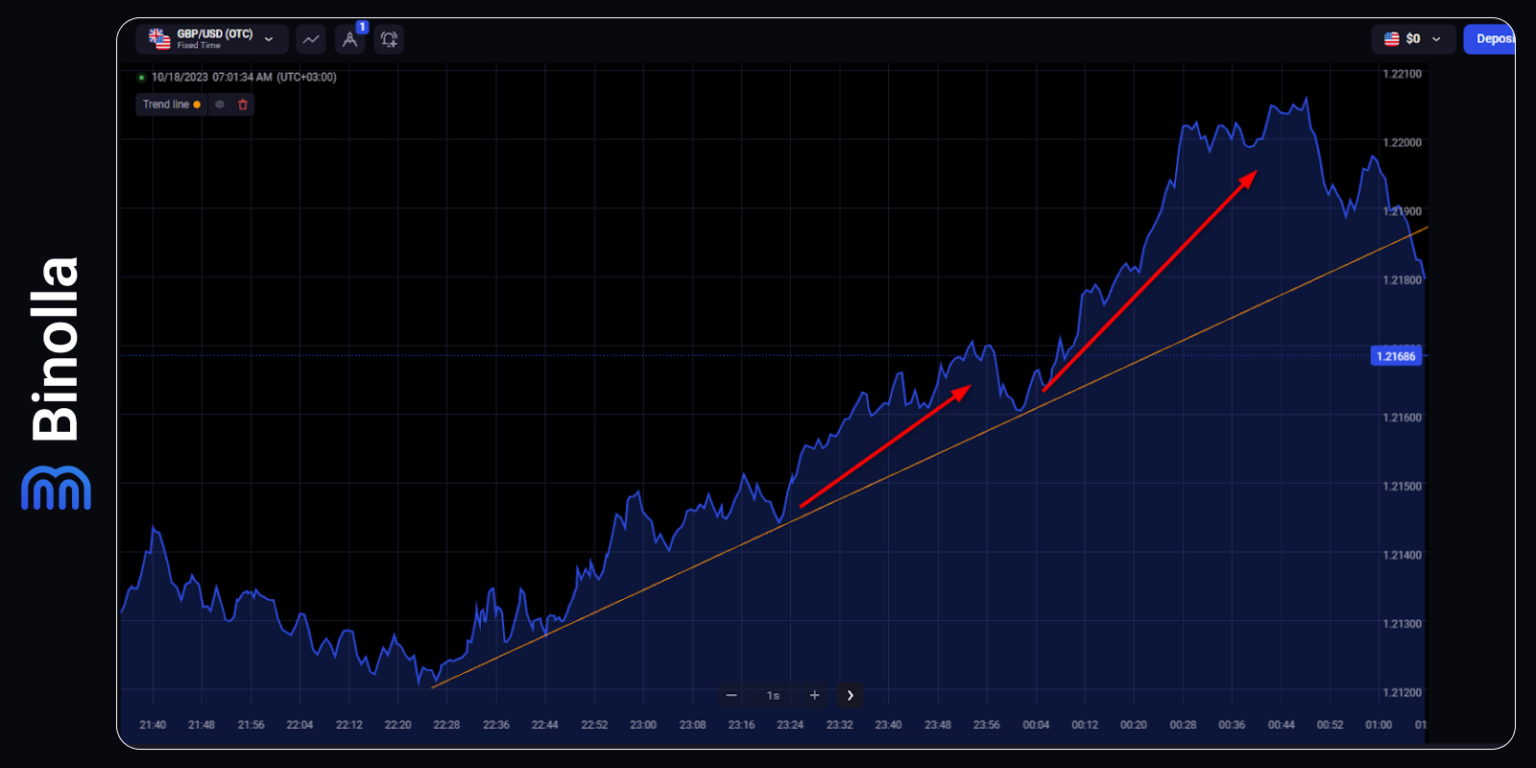The height and width of the screenshot is (768, 1536).
Task: Jump to latest candle with right arrow
Action: (850, 695)
